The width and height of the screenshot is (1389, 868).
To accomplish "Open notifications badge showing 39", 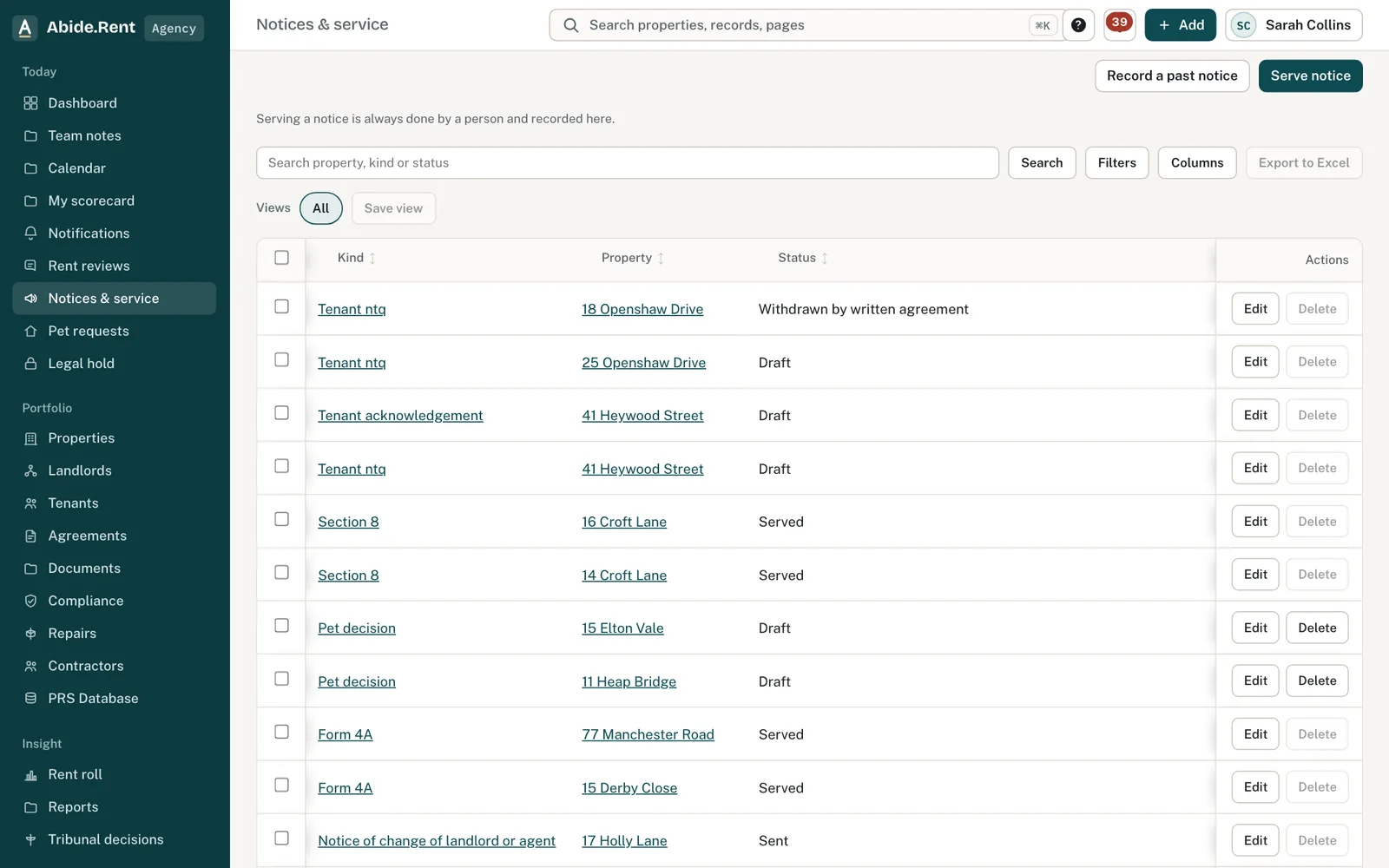I will [x=1119, y=25].
